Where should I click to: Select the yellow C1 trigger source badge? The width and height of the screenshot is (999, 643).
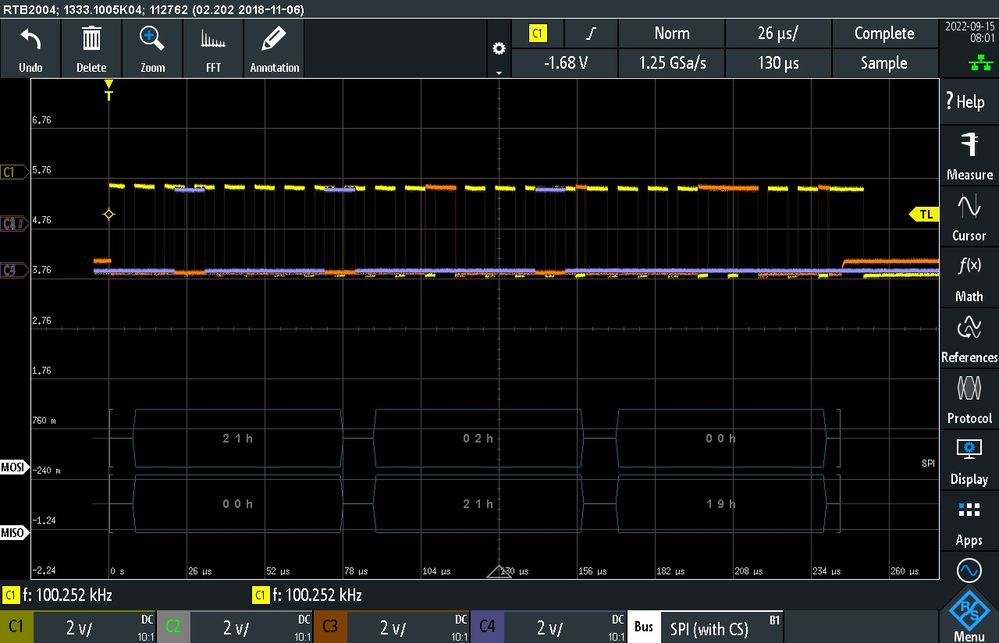tap(538, 33)
